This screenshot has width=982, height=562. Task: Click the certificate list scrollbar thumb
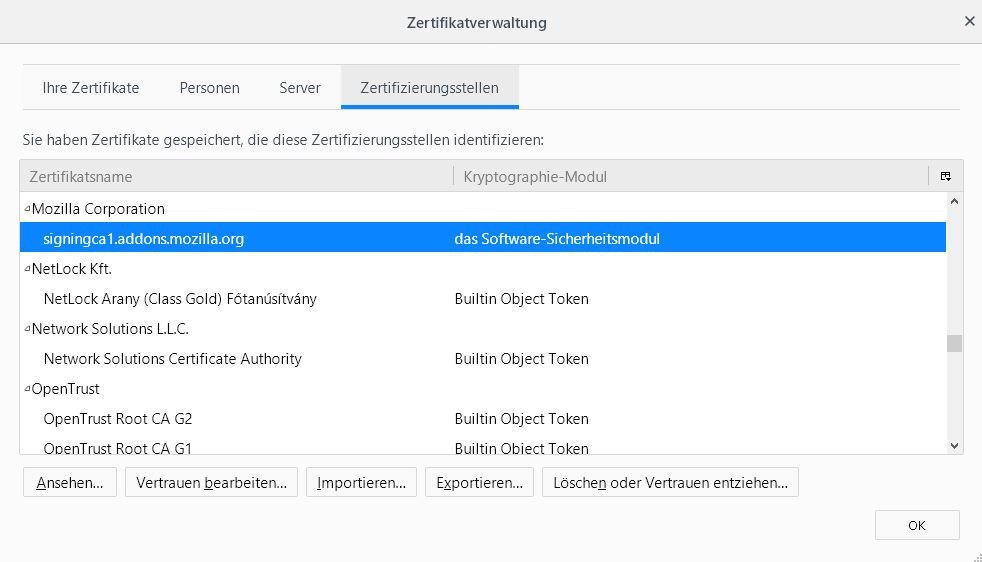pos(954,343)
